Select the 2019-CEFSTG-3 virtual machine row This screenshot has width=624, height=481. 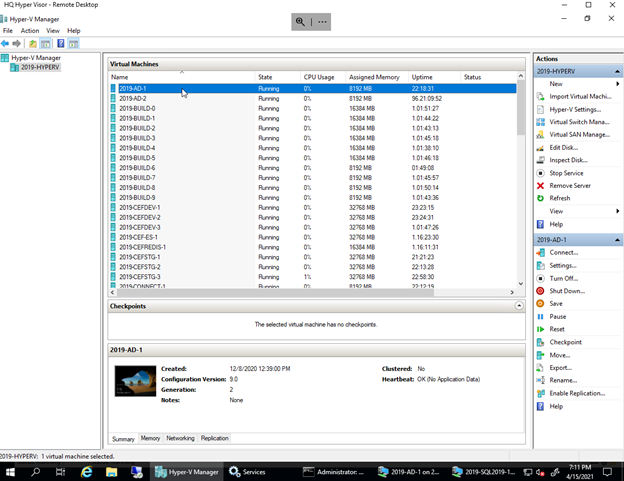click(312, 277)
